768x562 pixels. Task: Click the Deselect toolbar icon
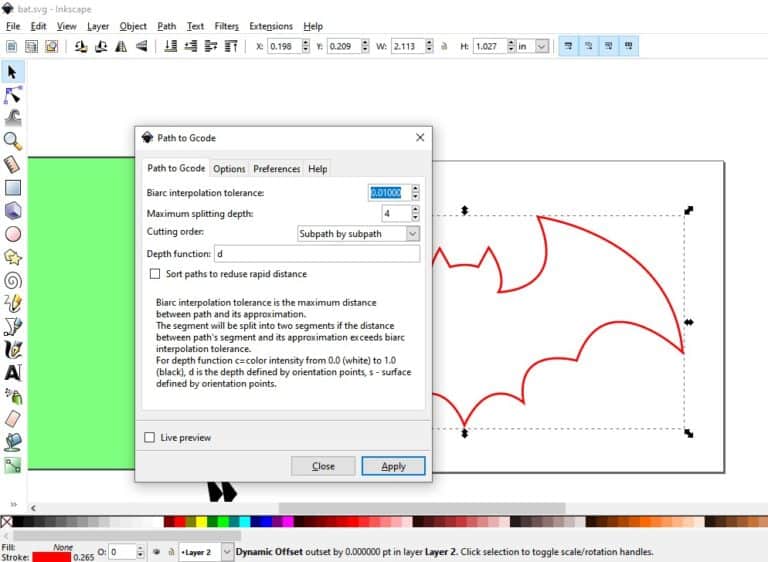click(x=51, y=47)
